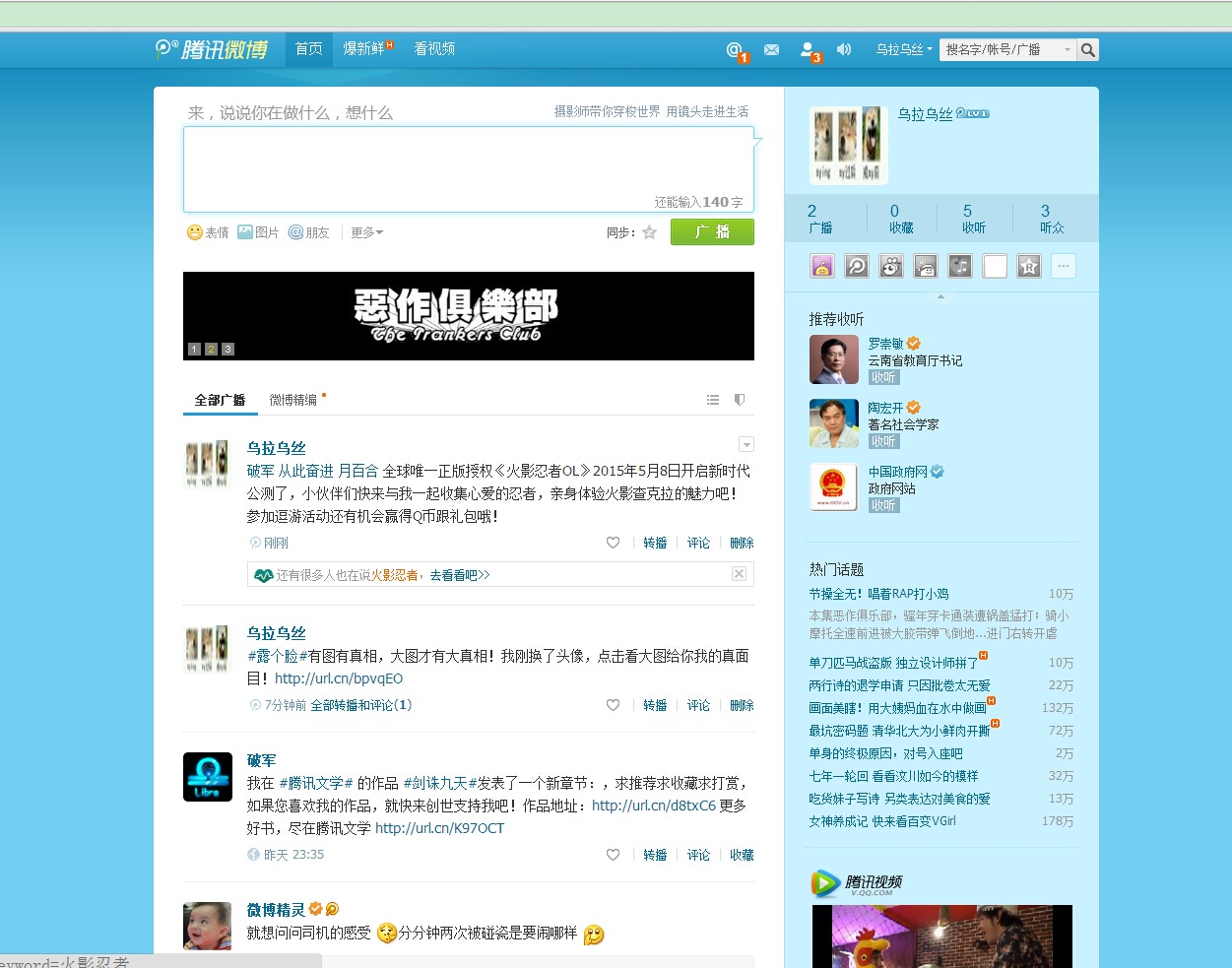This screenshot has width=1232, height=968.
Task: Collapse the badge panel with the small arrow
Action: coord(940,296)
